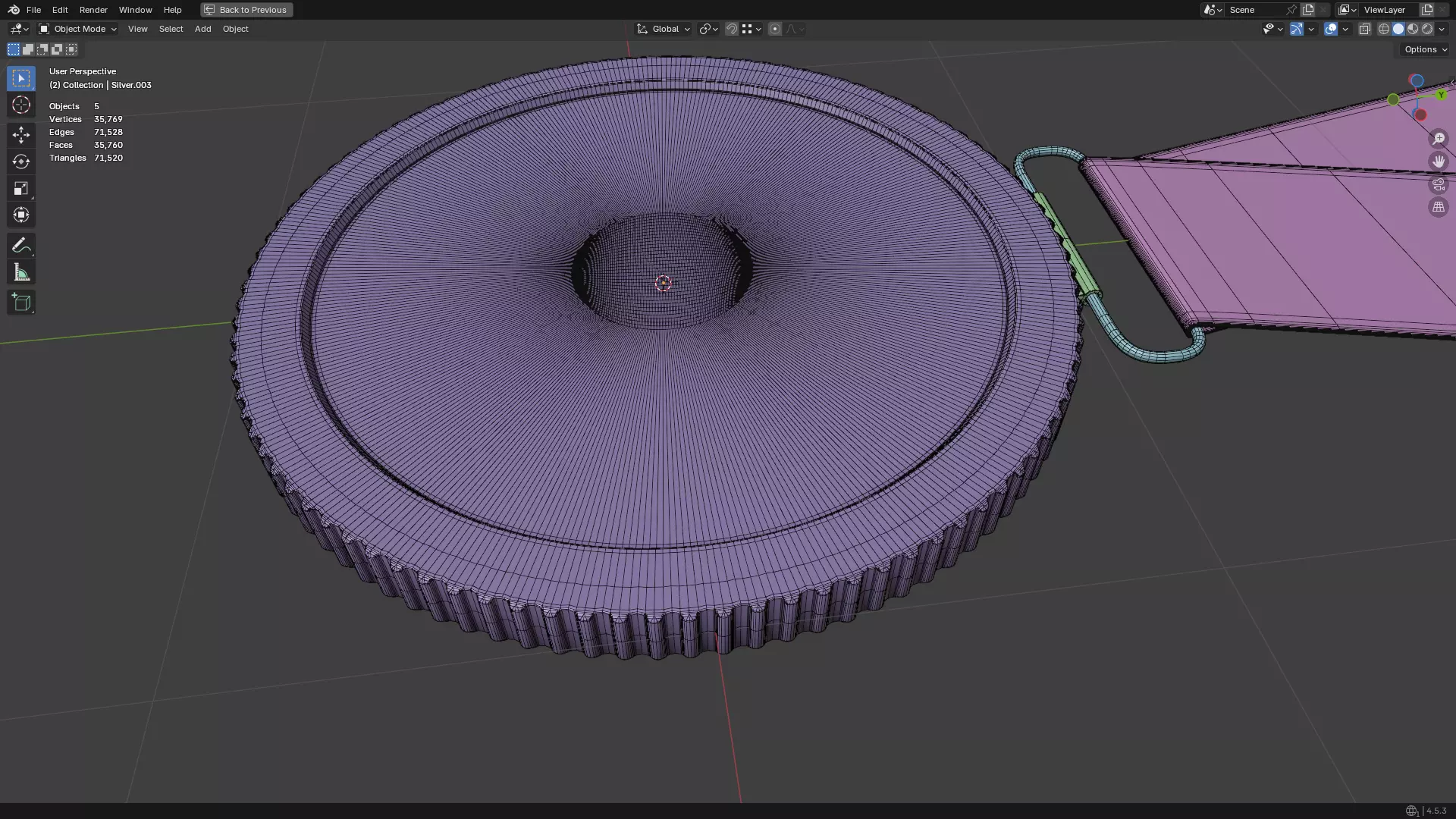Open the Add menu in header
The width and height of the screenshot is (1456, 819).
pos(202,29)
